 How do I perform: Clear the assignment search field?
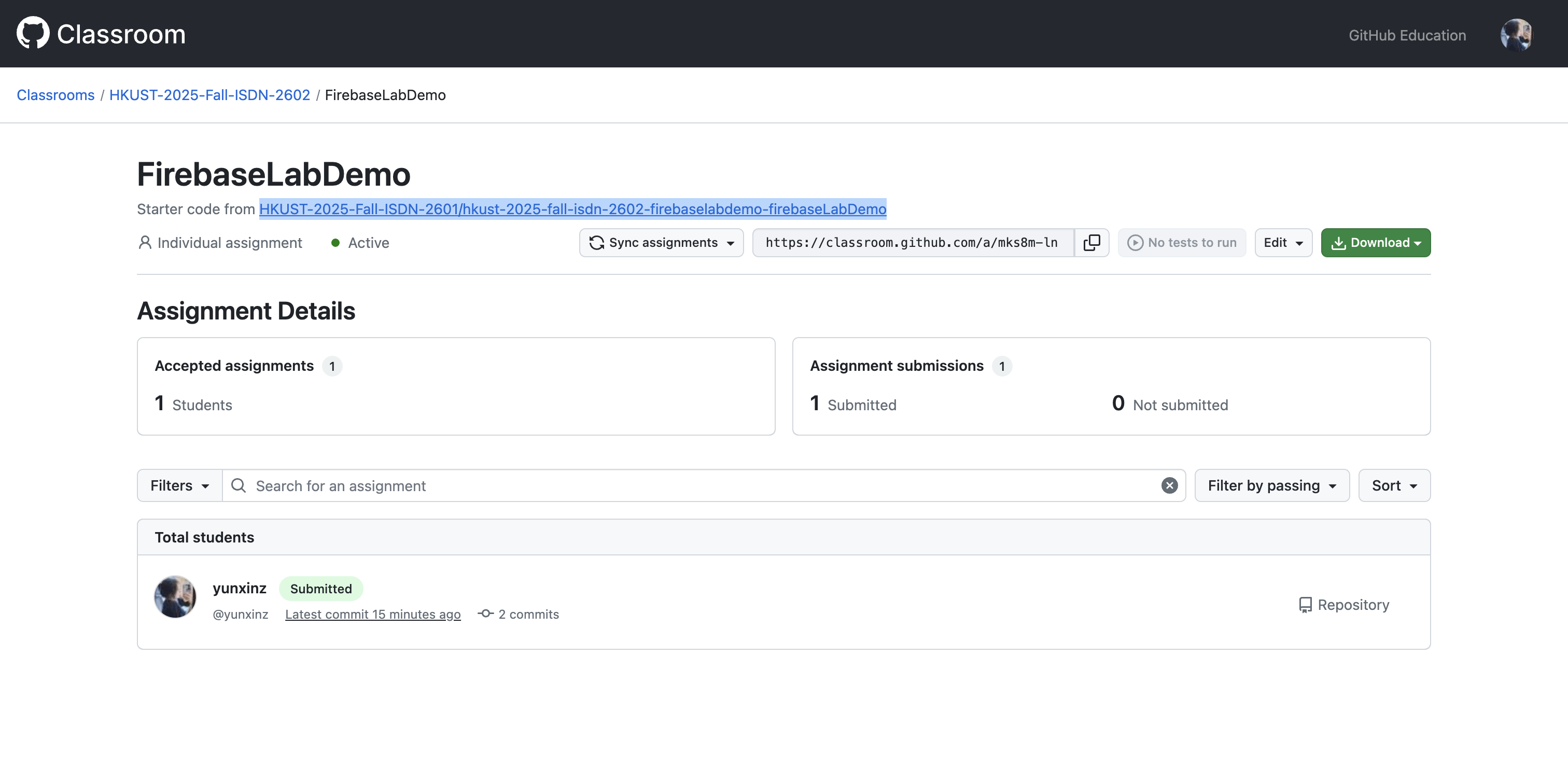point(1169,485)
